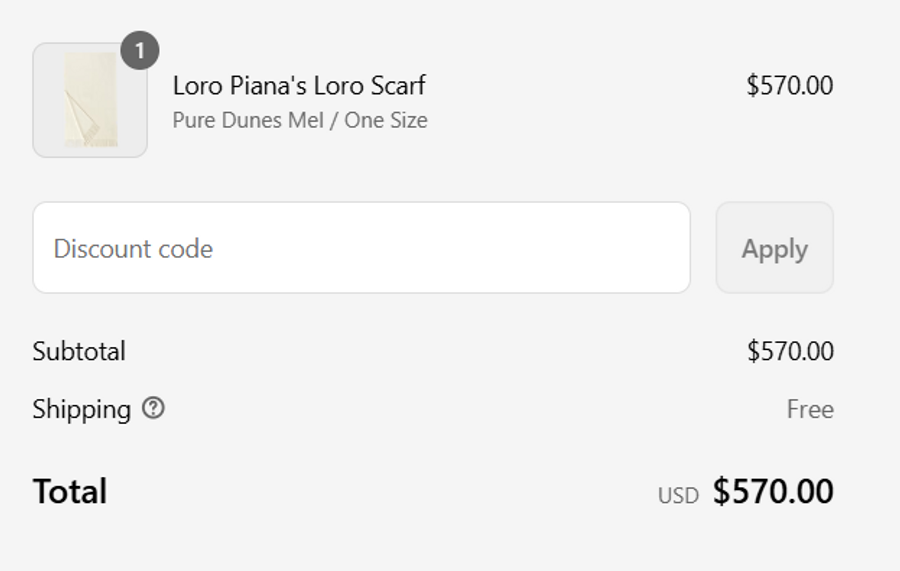The image size is (900, 571).
Task: Select the Subtotal amount $570.00
Action: (x=789, y=351)
